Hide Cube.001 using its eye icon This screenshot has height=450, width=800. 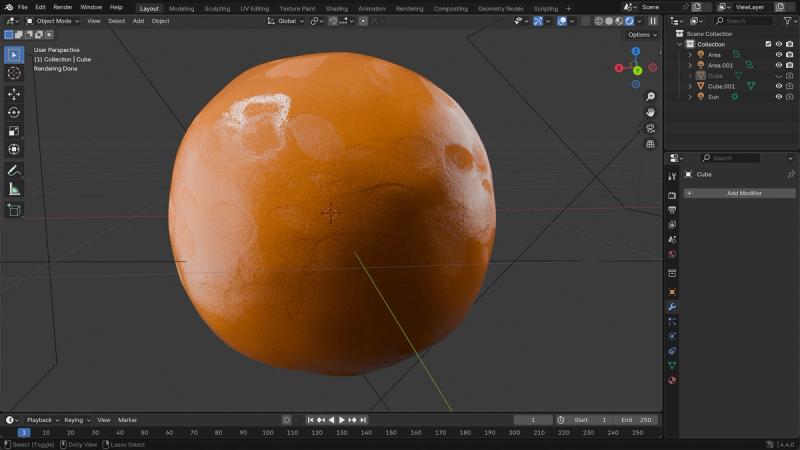(779, 86)
